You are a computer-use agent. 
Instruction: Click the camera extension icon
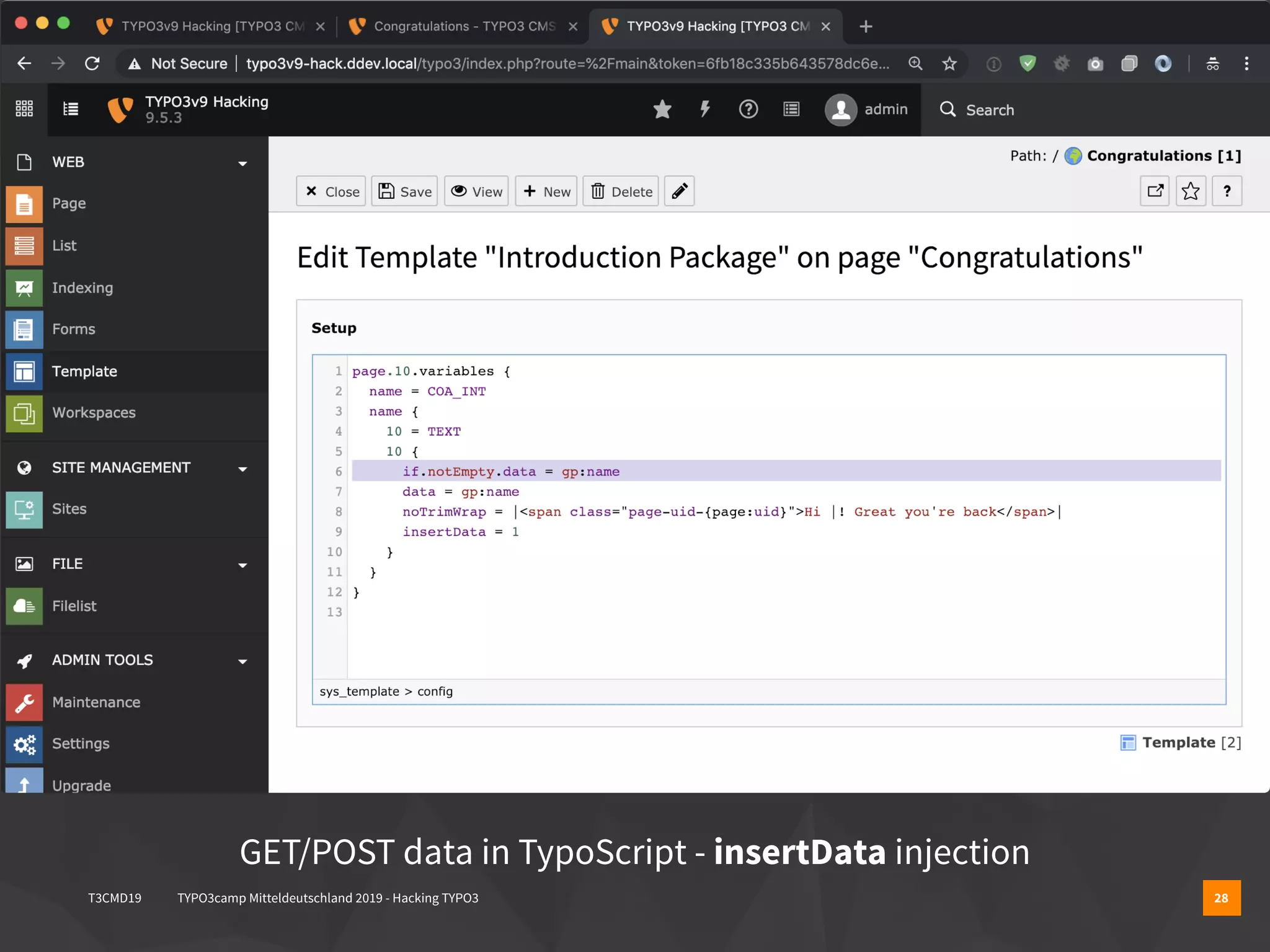click(x=1095, y=64)
